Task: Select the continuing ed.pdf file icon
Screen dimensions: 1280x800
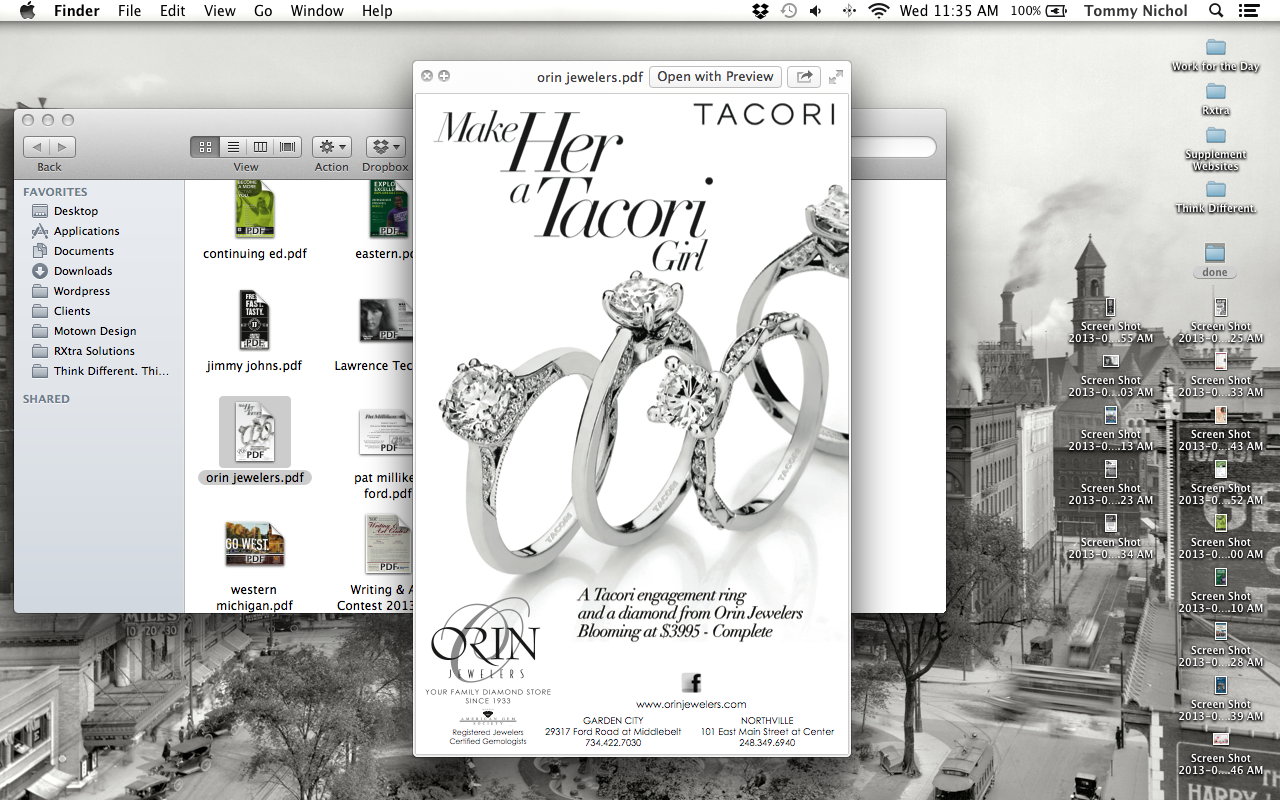Action: coord(255,209)
